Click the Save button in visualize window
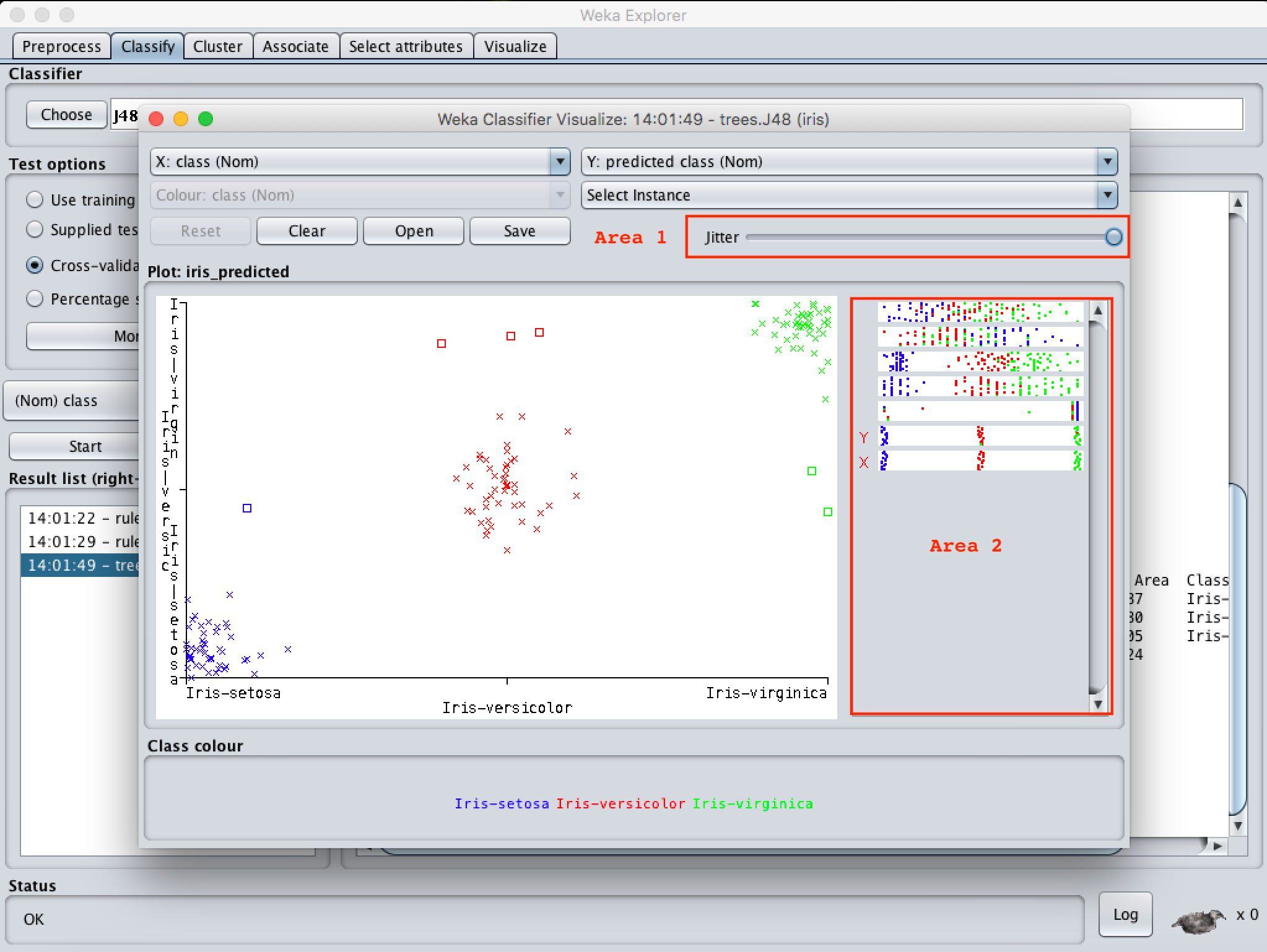1267x952 pixels. click(520, 231)
